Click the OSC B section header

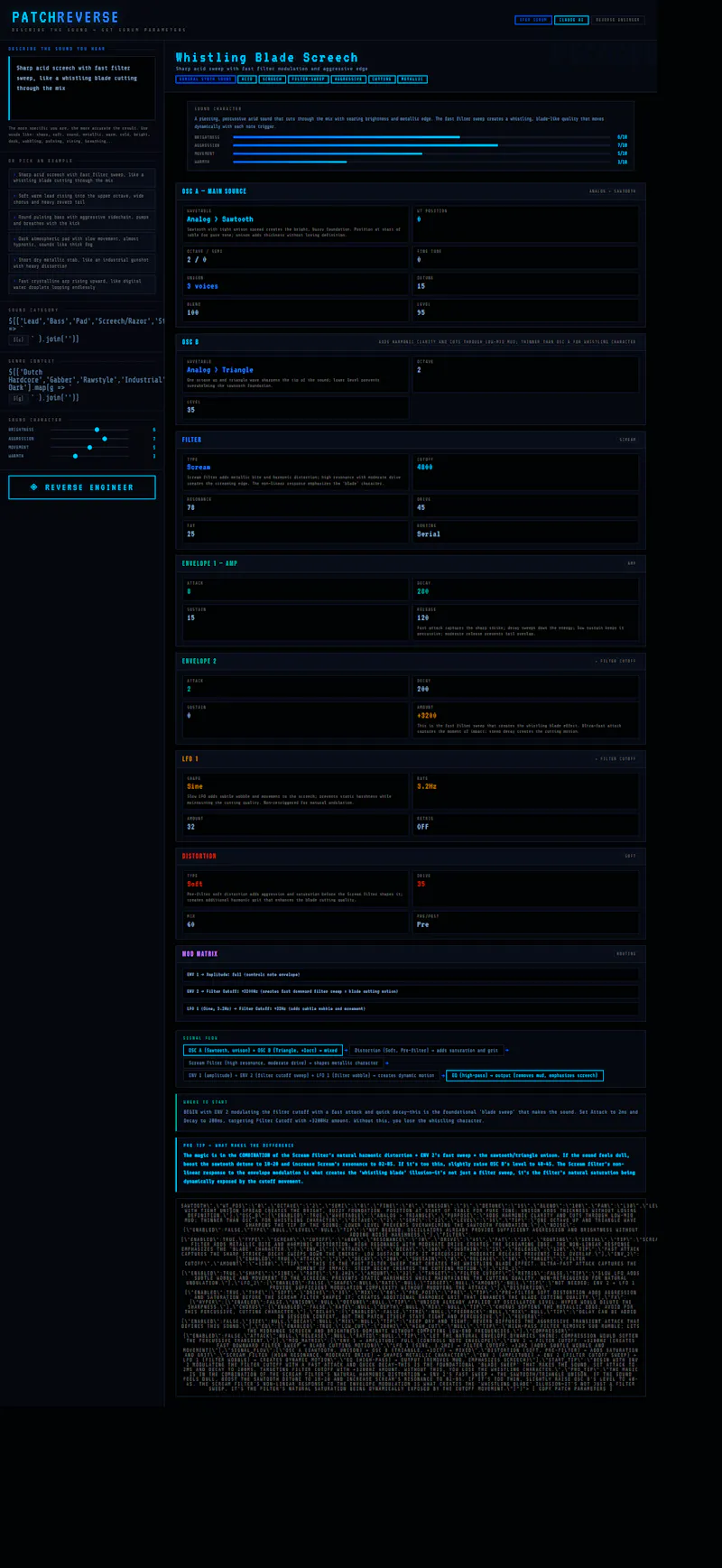pos(411,342)
